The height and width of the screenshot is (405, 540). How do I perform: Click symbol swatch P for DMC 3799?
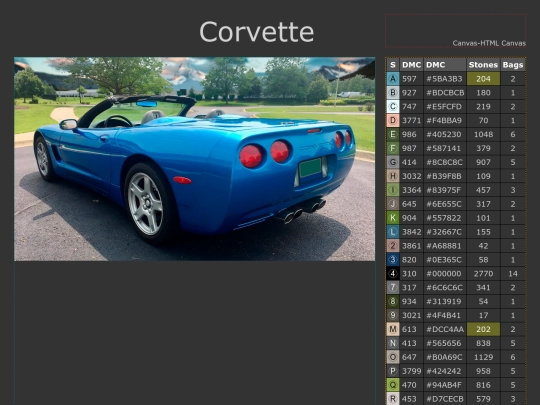tap(393, 371)
